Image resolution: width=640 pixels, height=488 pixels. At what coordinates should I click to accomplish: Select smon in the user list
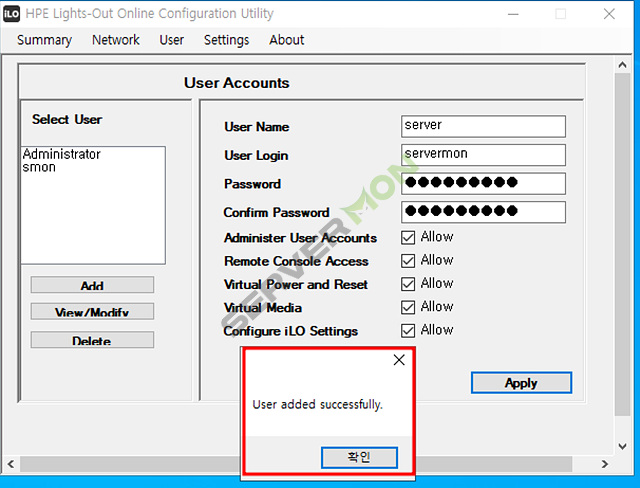pyautogui.click(x=39, y=167)
